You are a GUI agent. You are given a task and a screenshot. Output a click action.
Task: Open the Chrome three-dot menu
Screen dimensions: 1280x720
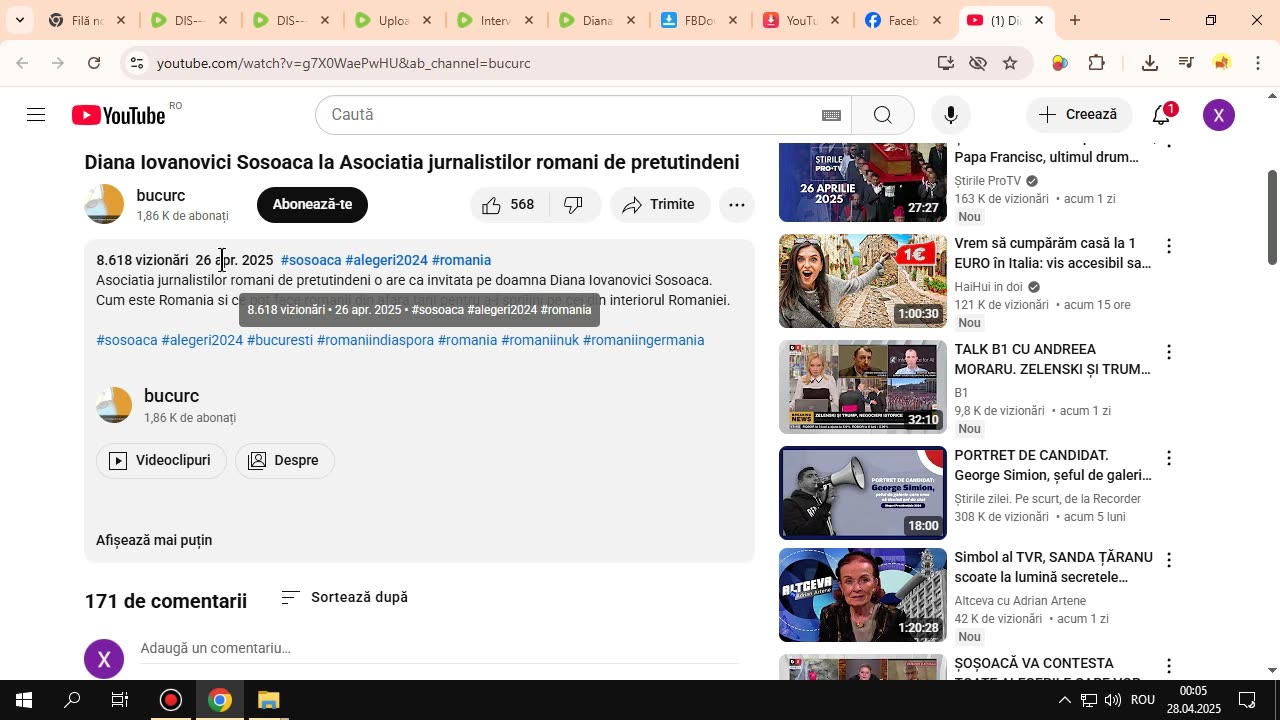tap(1258, 63)
